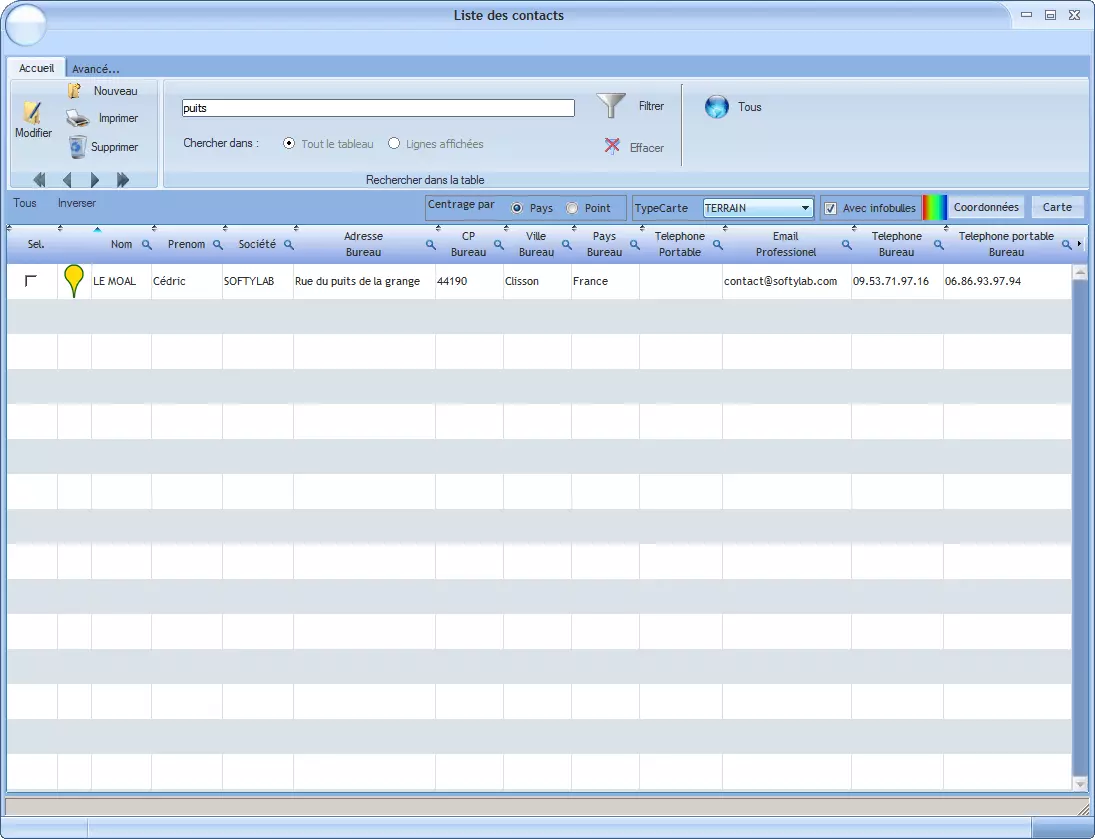Click the 44190 postal code cell
Image resolution: width=1095 pixels, height=839 pixels.
[469, 281]
